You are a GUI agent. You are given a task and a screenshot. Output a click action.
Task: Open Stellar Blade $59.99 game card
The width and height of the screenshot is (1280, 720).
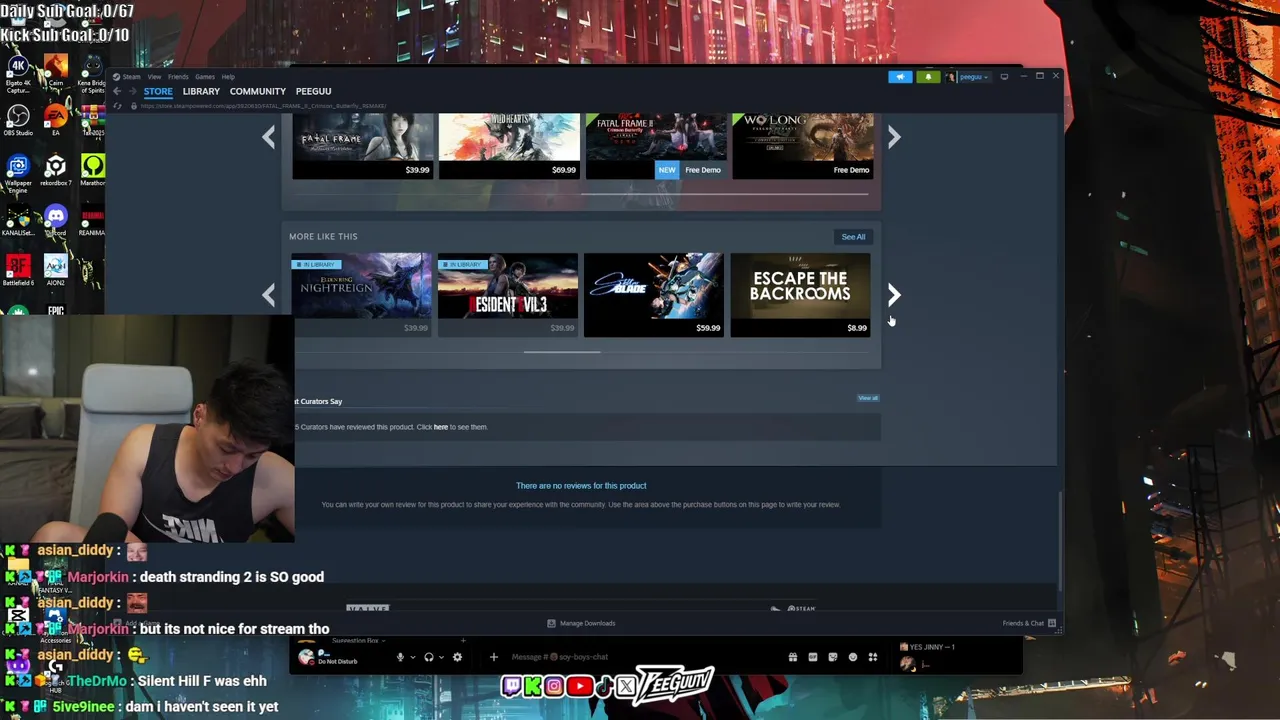click(653, 295)
